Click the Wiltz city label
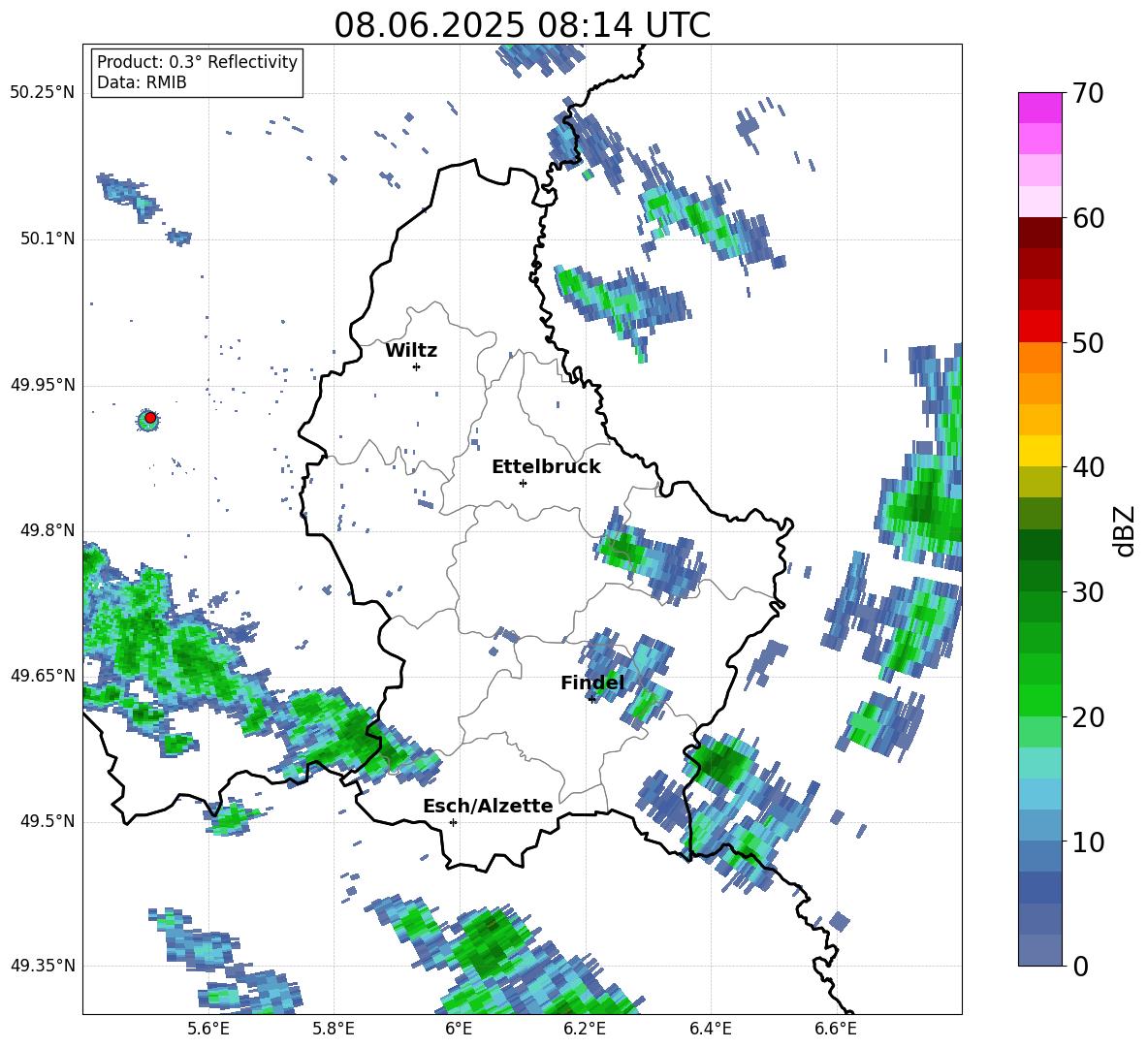The height and width of the screenshot is (1048, 1148). 411,351
